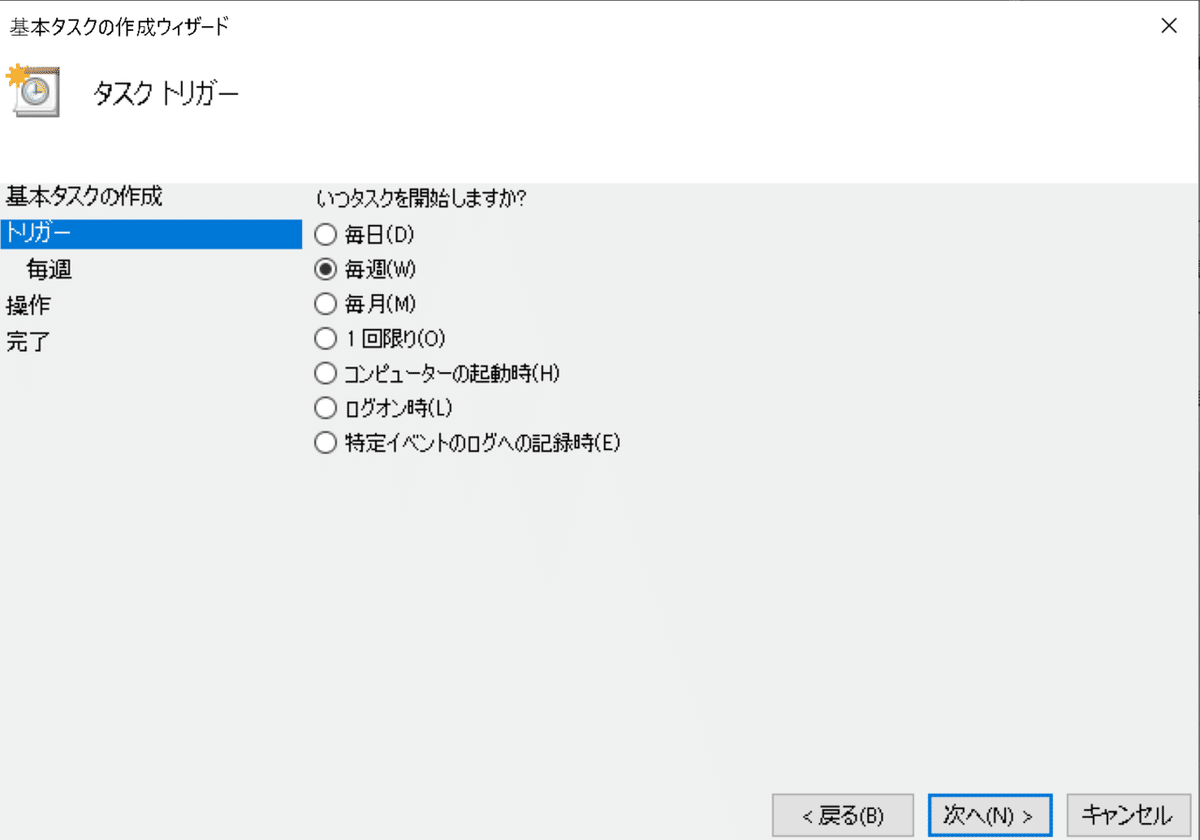Select the 毎週(W) weekly radio option
The height and width of the screenshot is (840, 1200).
tap(365, 269)
